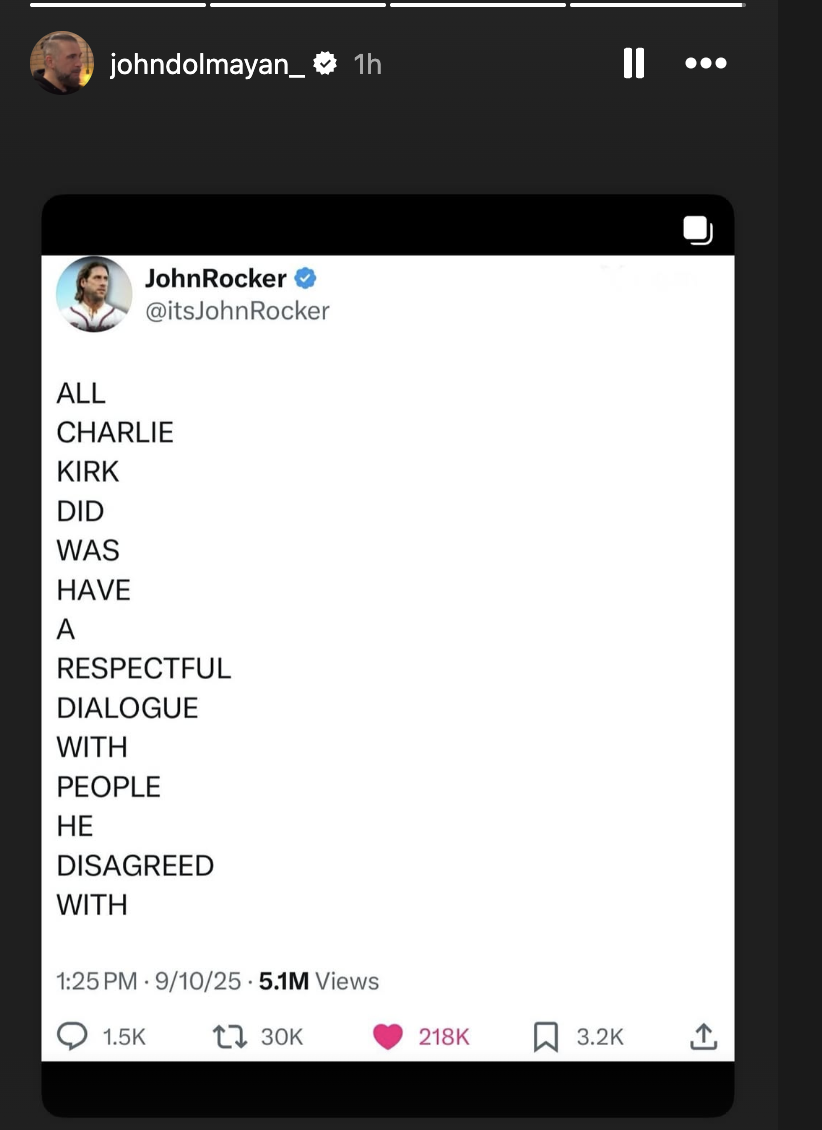Screen dimensions: 822x1130
Task: Jump to the first story progress segment
Action: tap(118, 4)
